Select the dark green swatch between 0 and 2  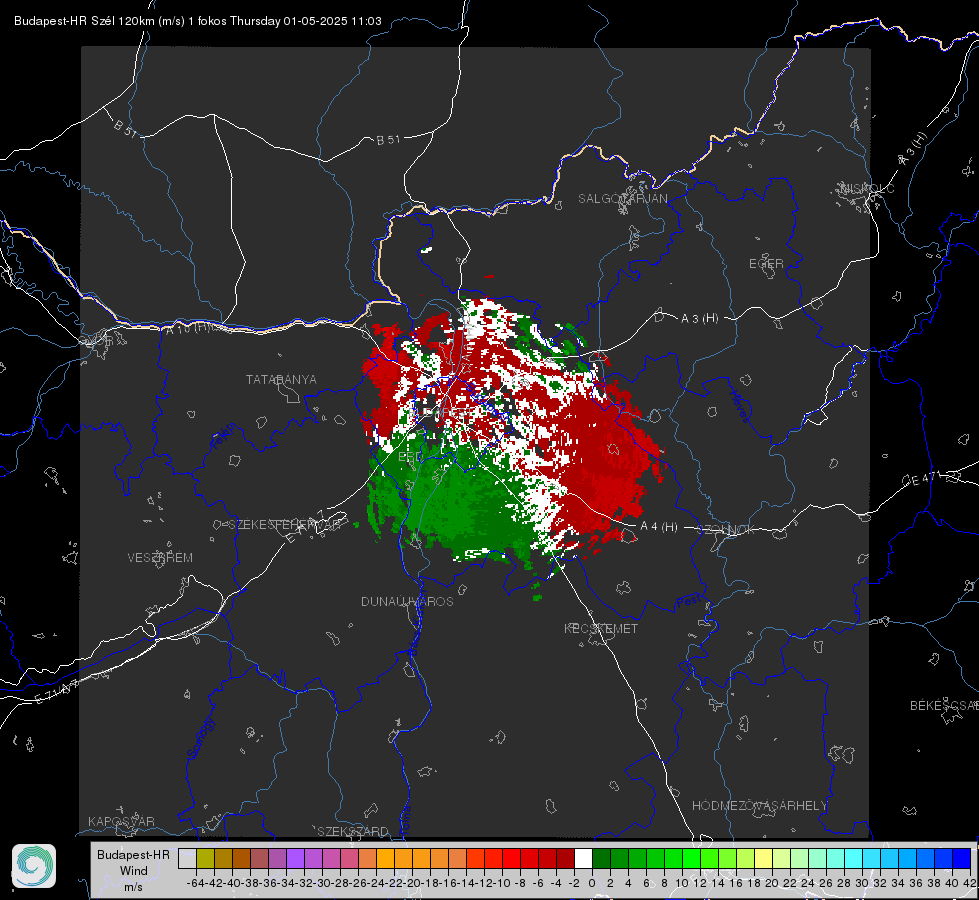(601, 859)
